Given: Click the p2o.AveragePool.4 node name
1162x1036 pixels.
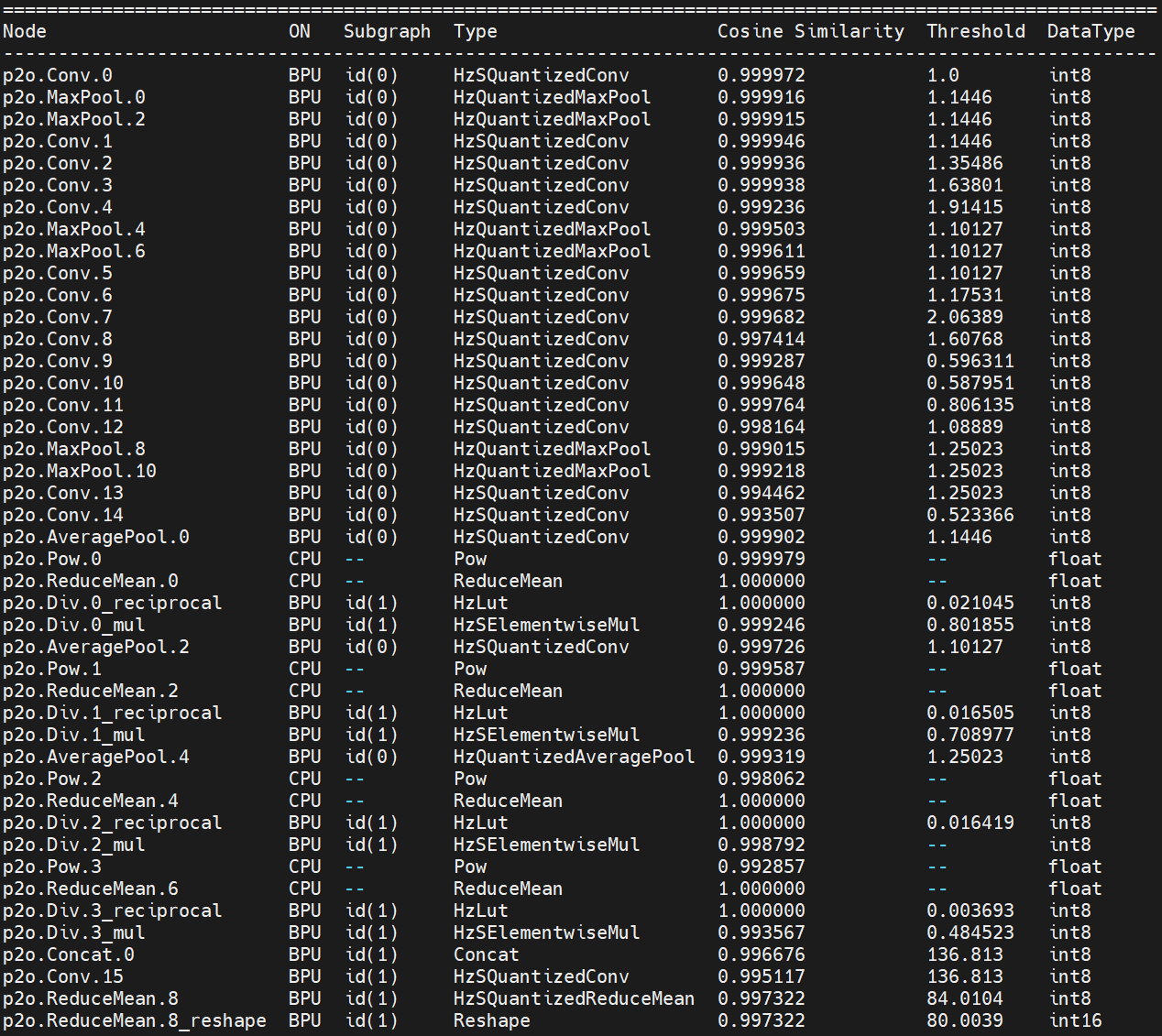Looking at the screenshot, I should click(96, 757).
